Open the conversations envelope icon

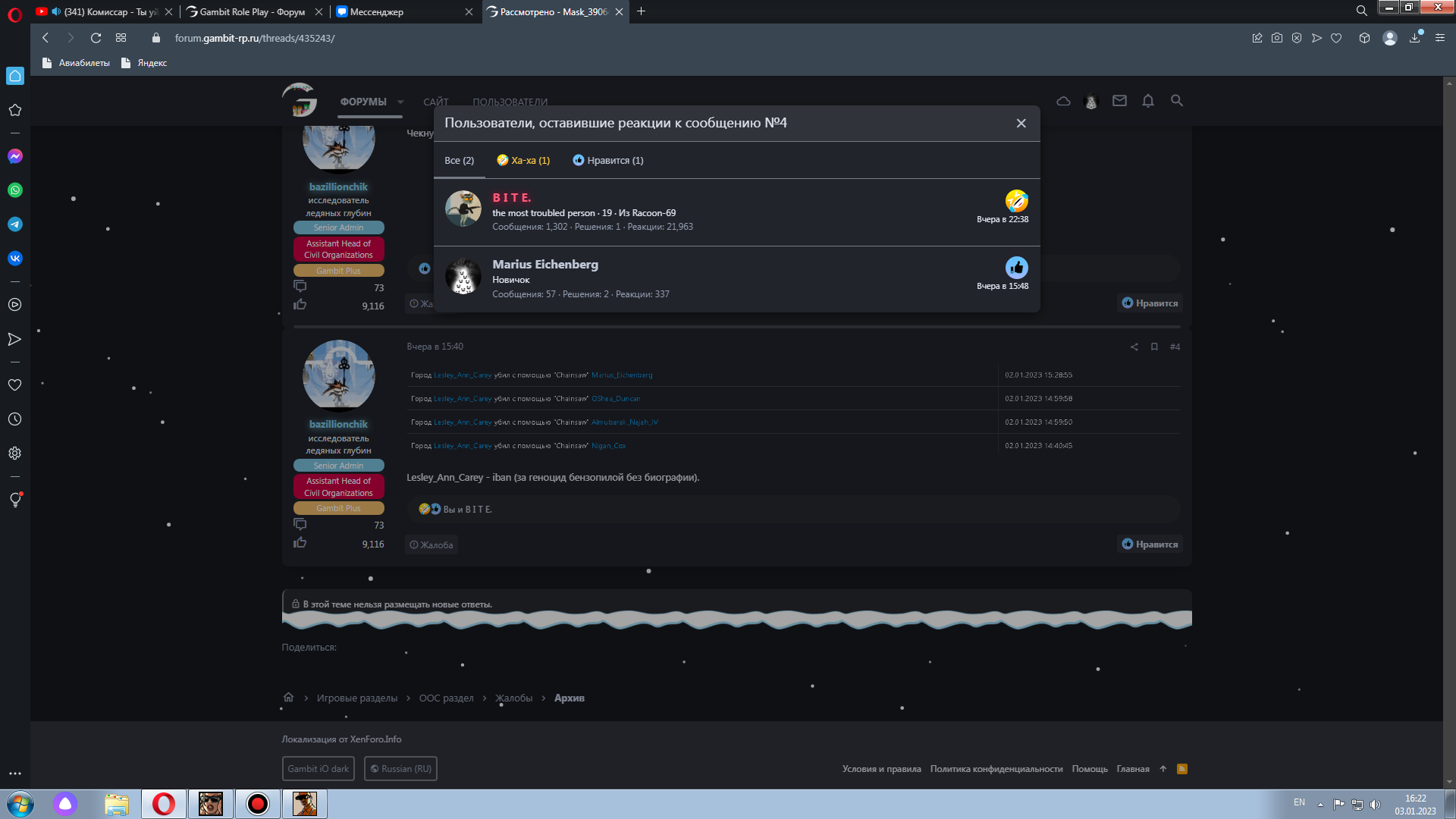1119,100
